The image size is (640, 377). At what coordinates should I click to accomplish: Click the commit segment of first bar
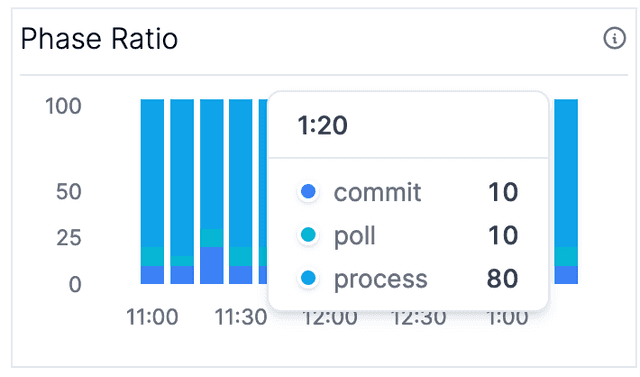[x=152, y=275]
